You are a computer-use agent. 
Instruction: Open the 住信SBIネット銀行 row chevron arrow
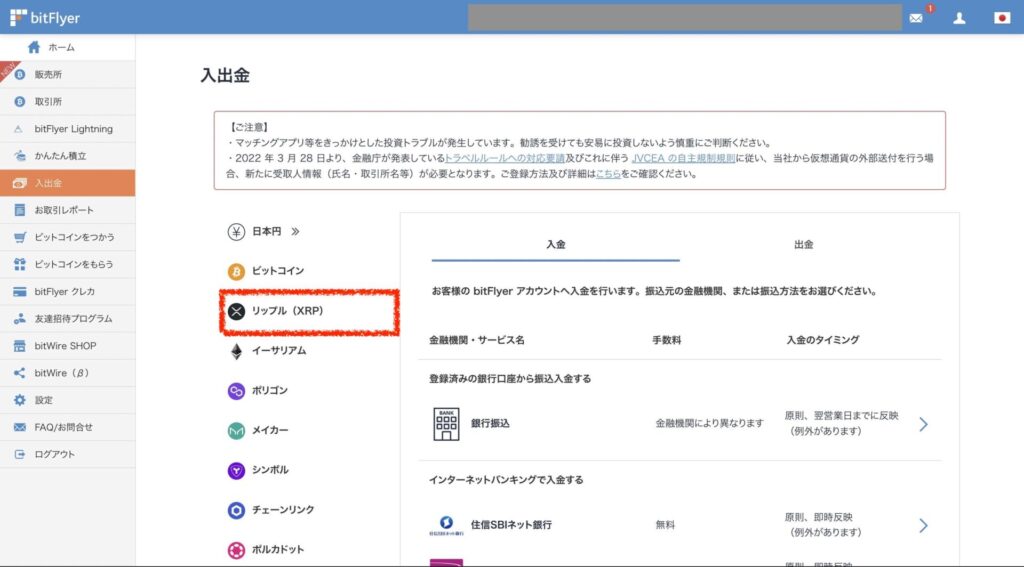click(x=923, y=525)
